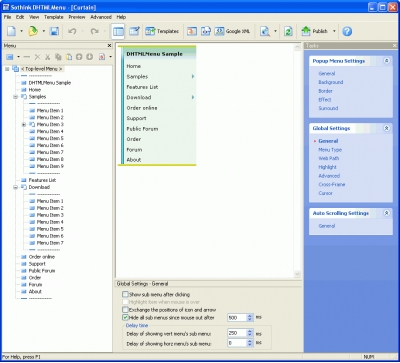
Task: Collapse the Download tree node
Action: (15, 187)
